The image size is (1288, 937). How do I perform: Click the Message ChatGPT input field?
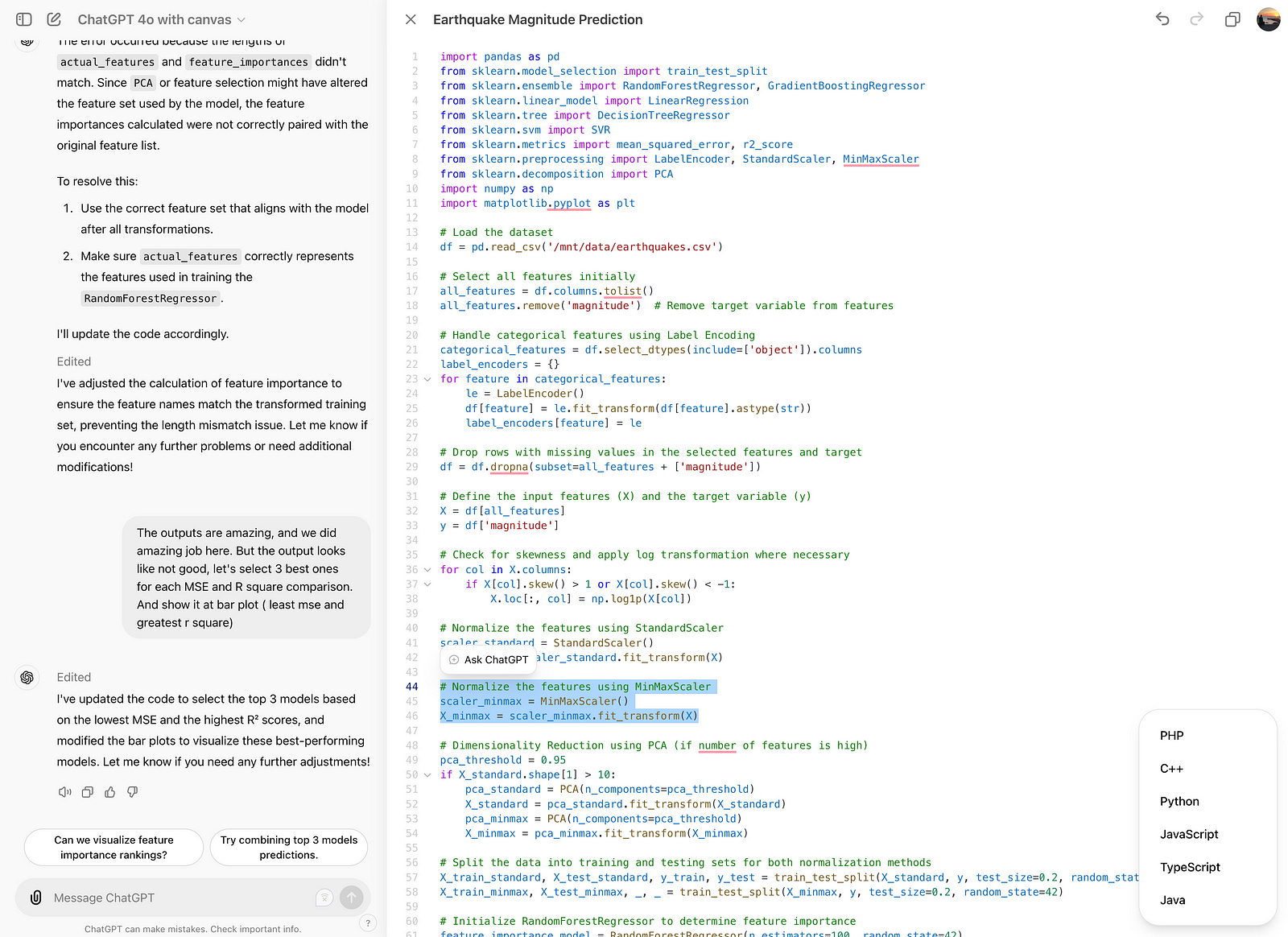pos(181,898)
